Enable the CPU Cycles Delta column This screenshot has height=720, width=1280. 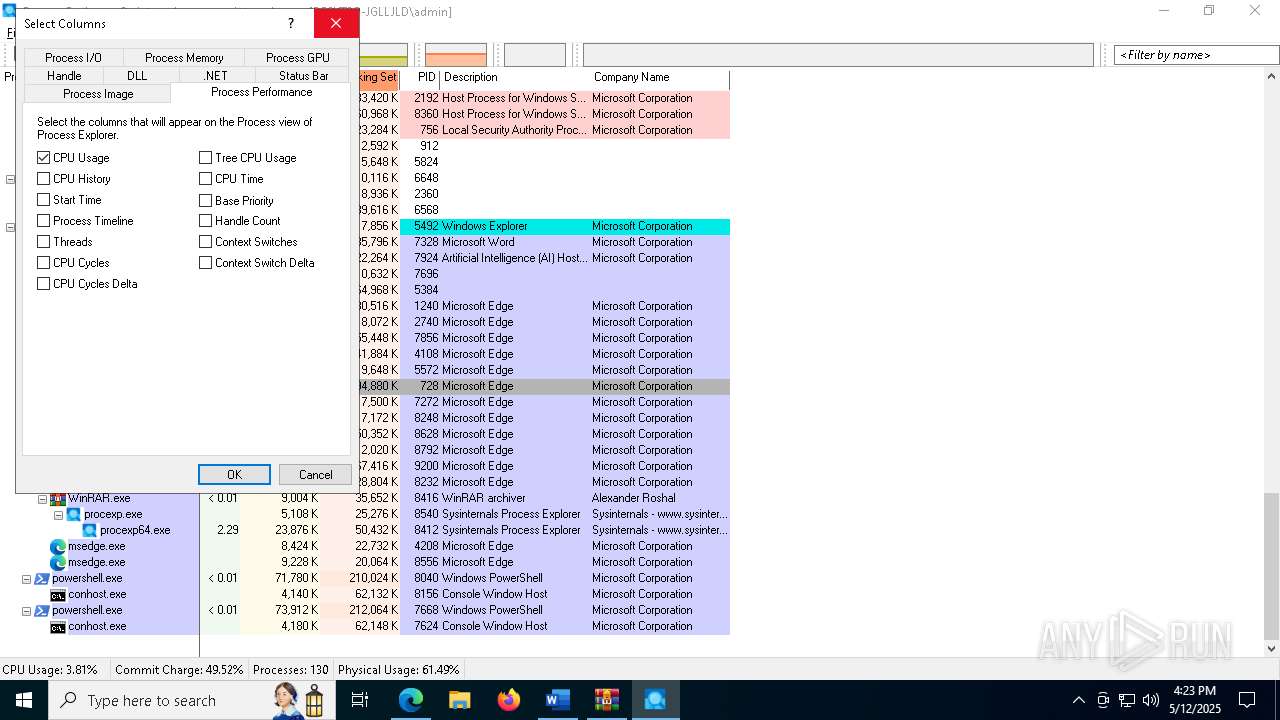pyautogui.click(x=43, y=284)
